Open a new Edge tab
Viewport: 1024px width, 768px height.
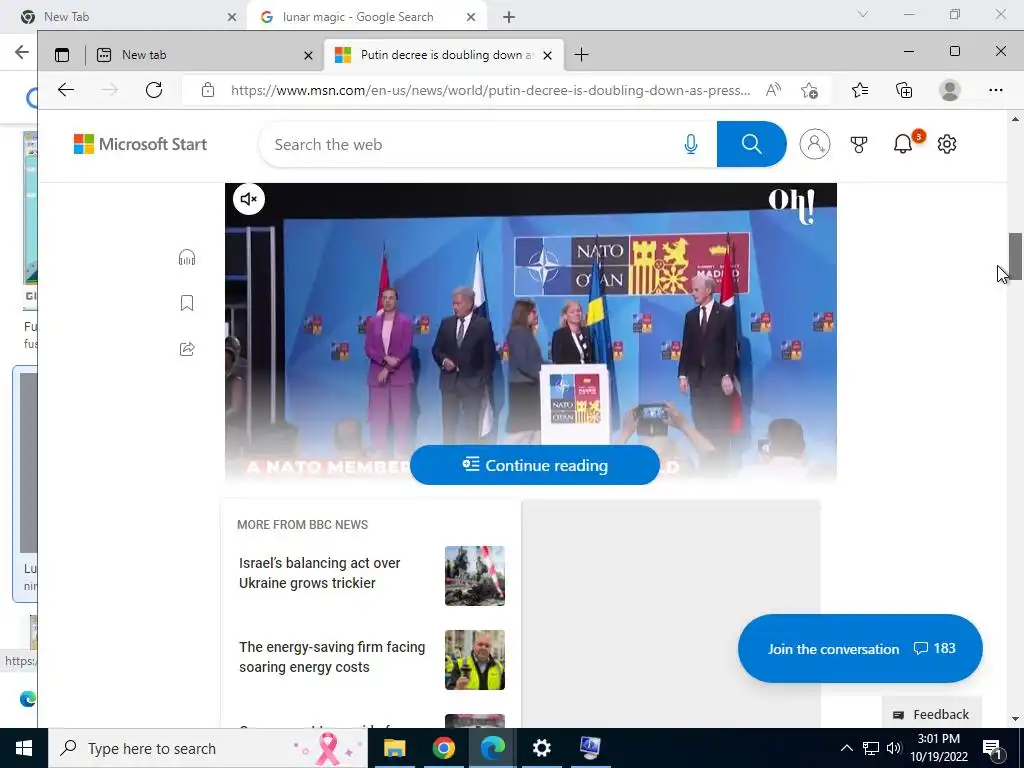pos(581,55)
